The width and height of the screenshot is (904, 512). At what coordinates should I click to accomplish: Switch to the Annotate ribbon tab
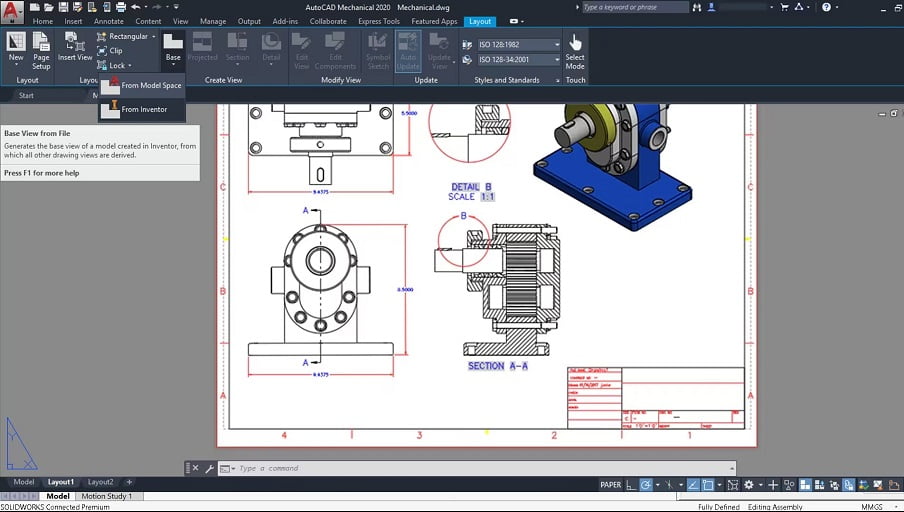pyautogui.click(x=108, y=21)
